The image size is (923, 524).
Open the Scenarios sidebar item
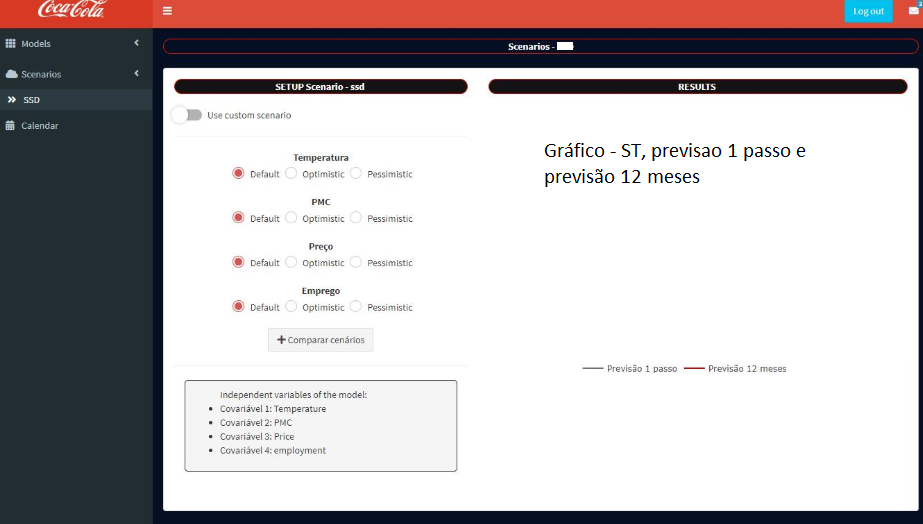pyautogui.click(x=76, y=74)
